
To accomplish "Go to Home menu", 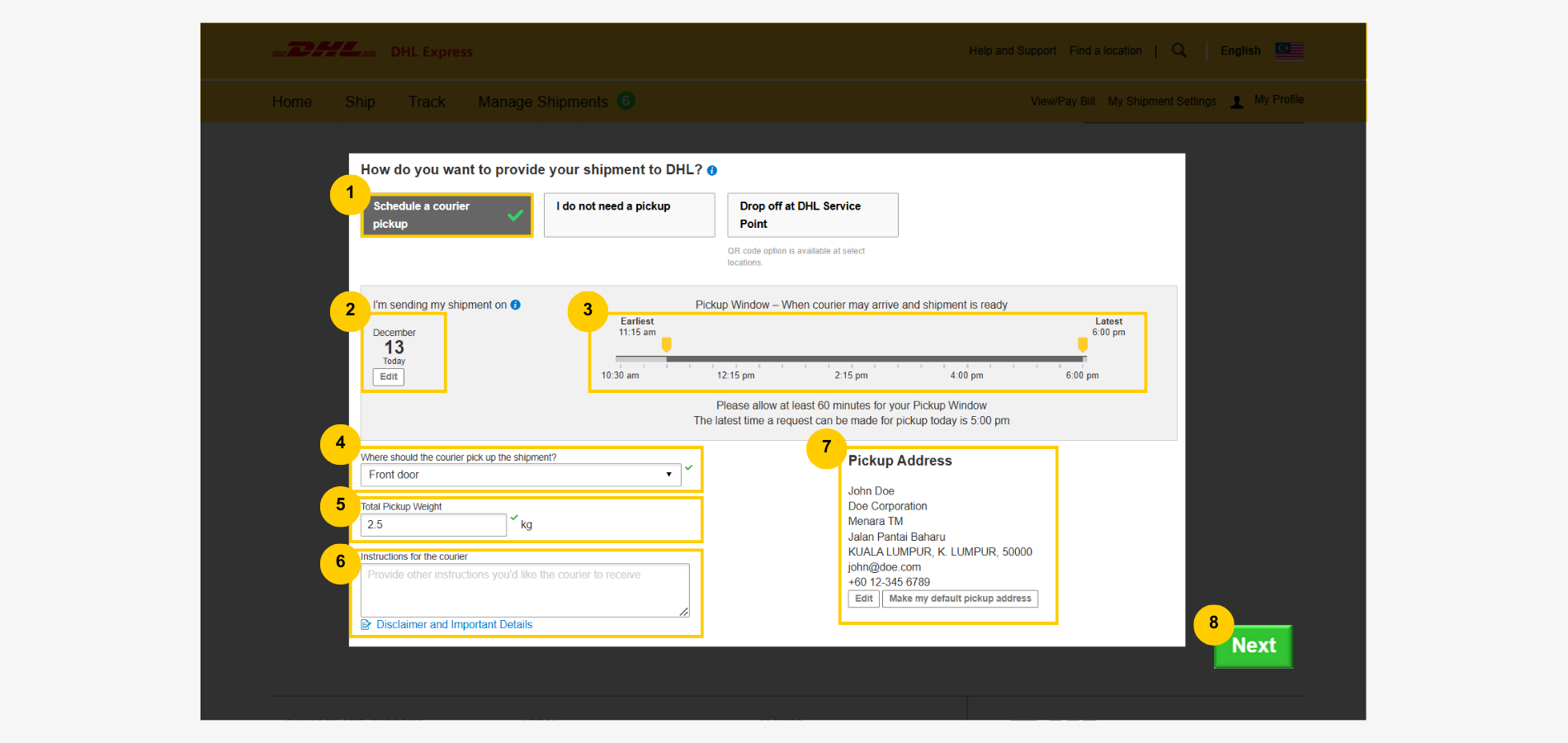I will [x=292, y=102].
